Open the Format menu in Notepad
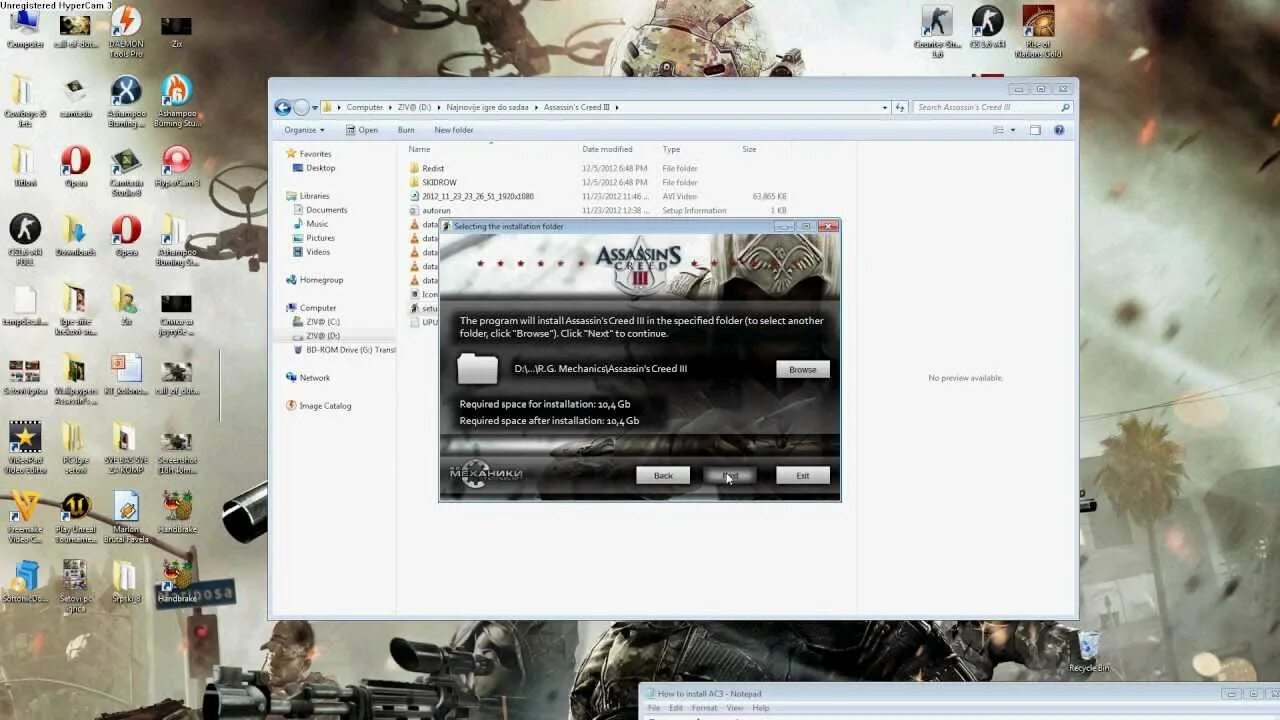Screen dimensions: 1280x720 point(704,708)
